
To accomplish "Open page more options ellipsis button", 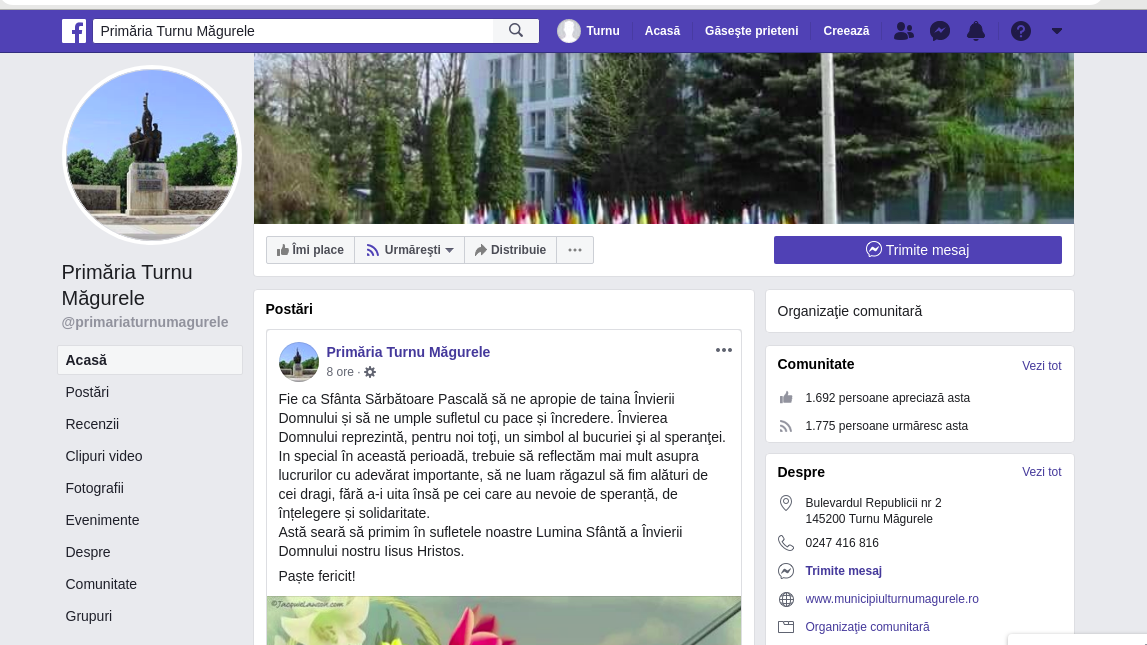I will [575, 250].
